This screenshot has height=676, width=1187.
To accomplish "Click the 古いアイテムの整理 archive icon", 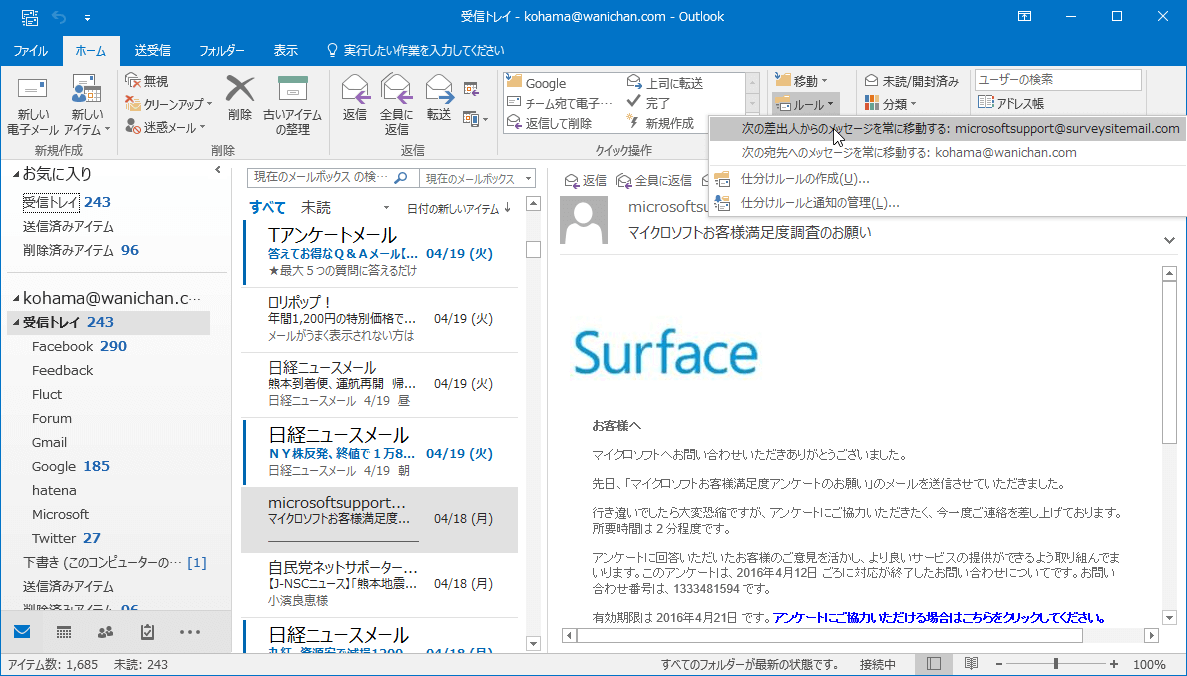I will (x=292, y=91).
